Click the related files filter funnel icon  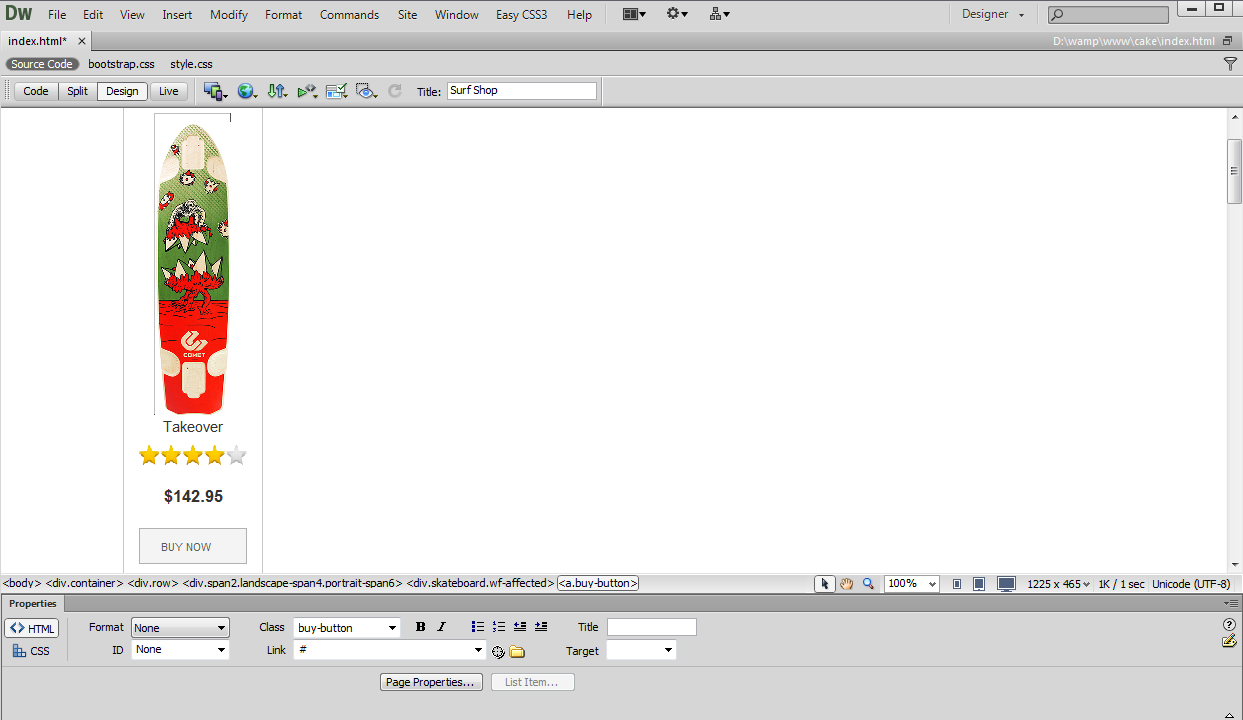(1230, 64)
